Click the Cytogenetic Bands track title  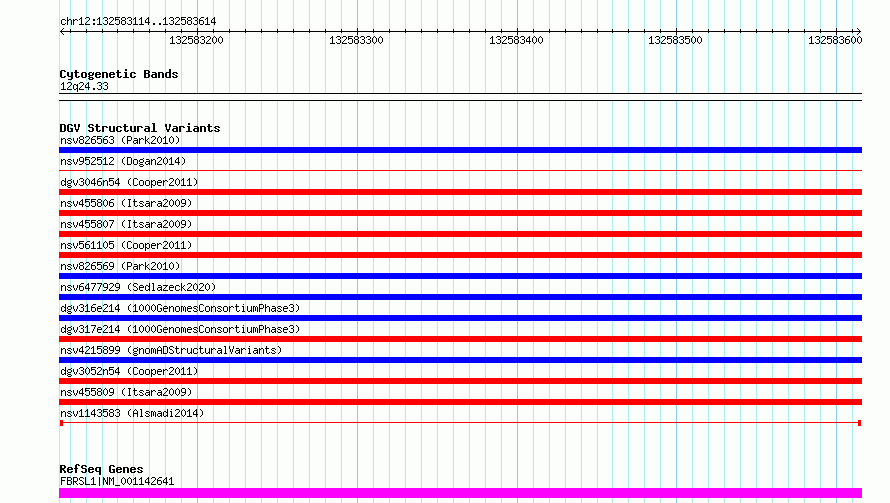point(119,74)
